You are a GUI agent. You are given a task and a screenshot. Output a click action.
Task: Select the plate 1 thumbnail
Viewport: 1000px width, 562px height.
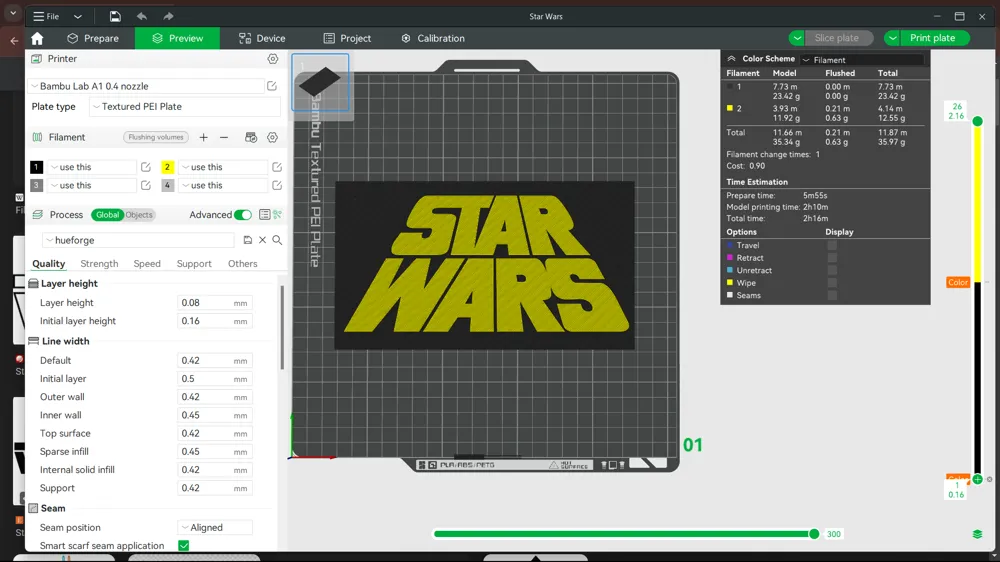tap(320, 82)
